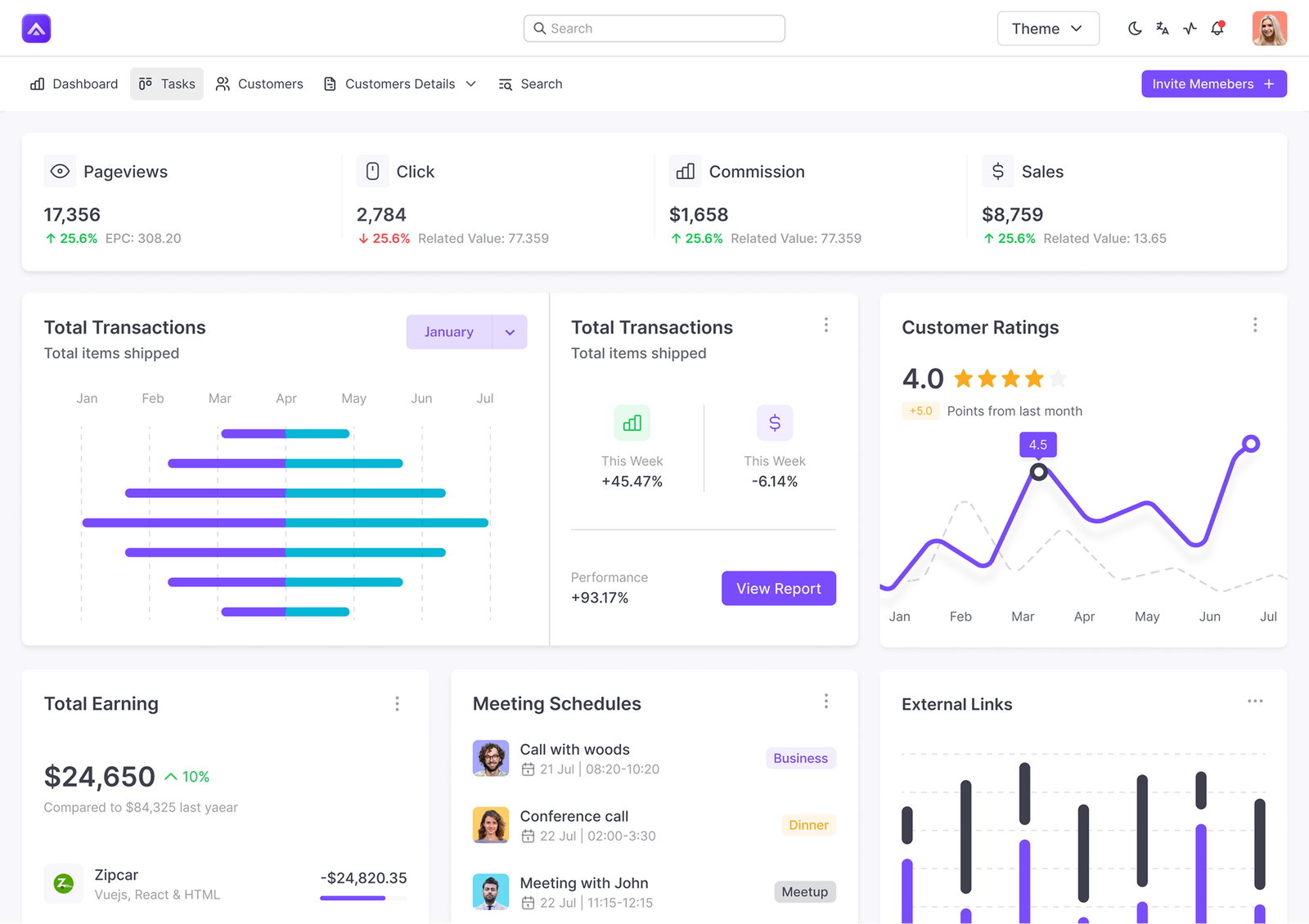Viewport: 1309px width, 924px height.
Task: Open External Links ellipsis menu
Action: click(1255, 702)
